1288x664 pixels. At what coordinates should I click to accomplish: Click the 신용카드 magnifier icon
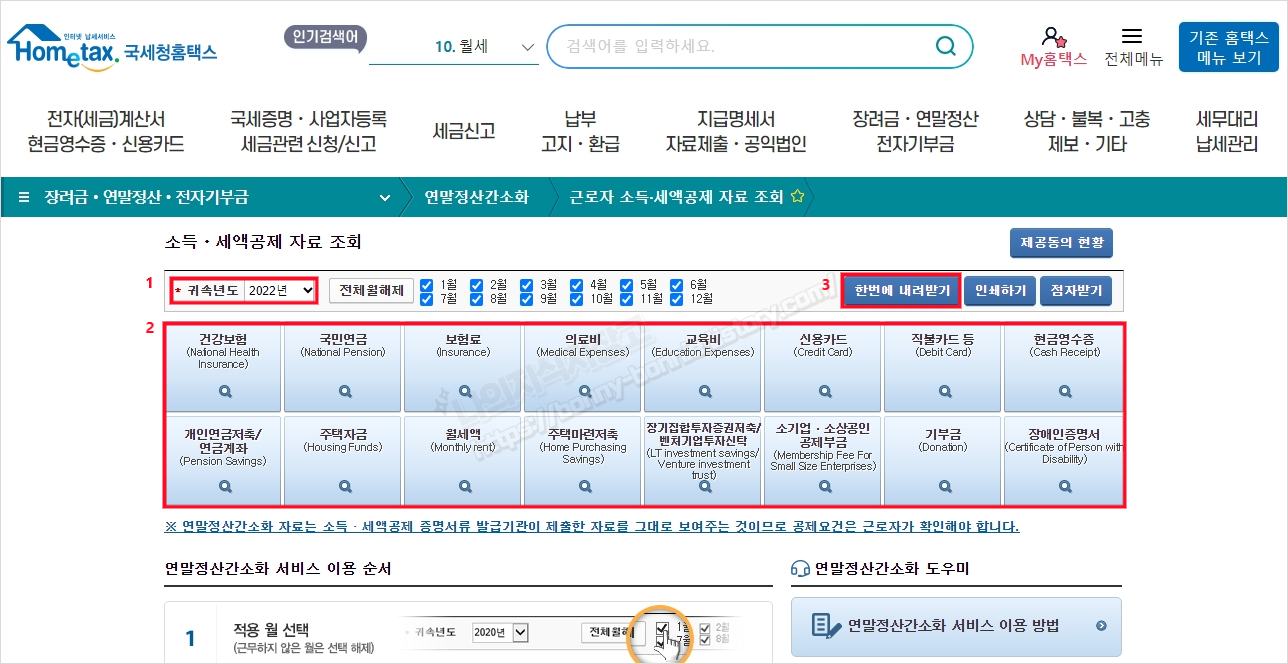click(825, 392)
